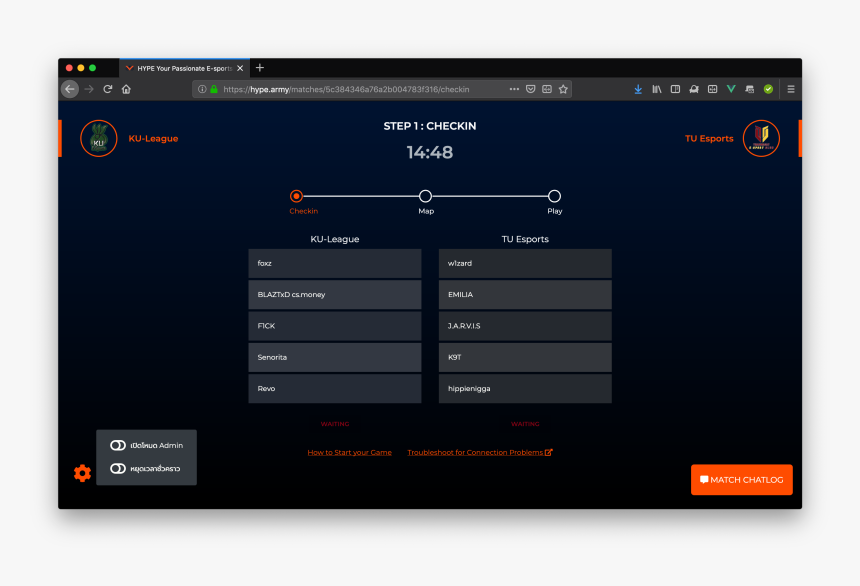Open the Downloads arrow icon
Image resolution: width=860 pixels, height=586 pixels.
[638, 89]
